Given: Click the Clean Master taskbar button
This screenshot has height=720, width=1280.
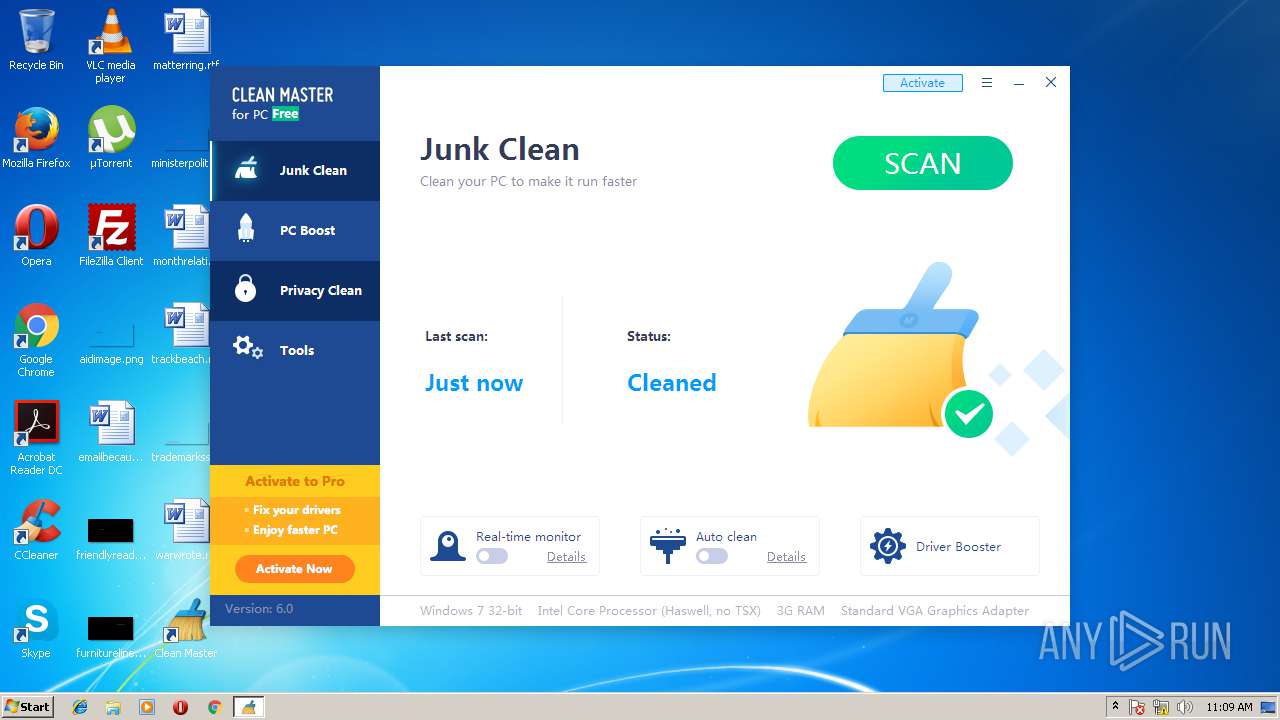Looking at the screenshot, I should click(248, 707).
